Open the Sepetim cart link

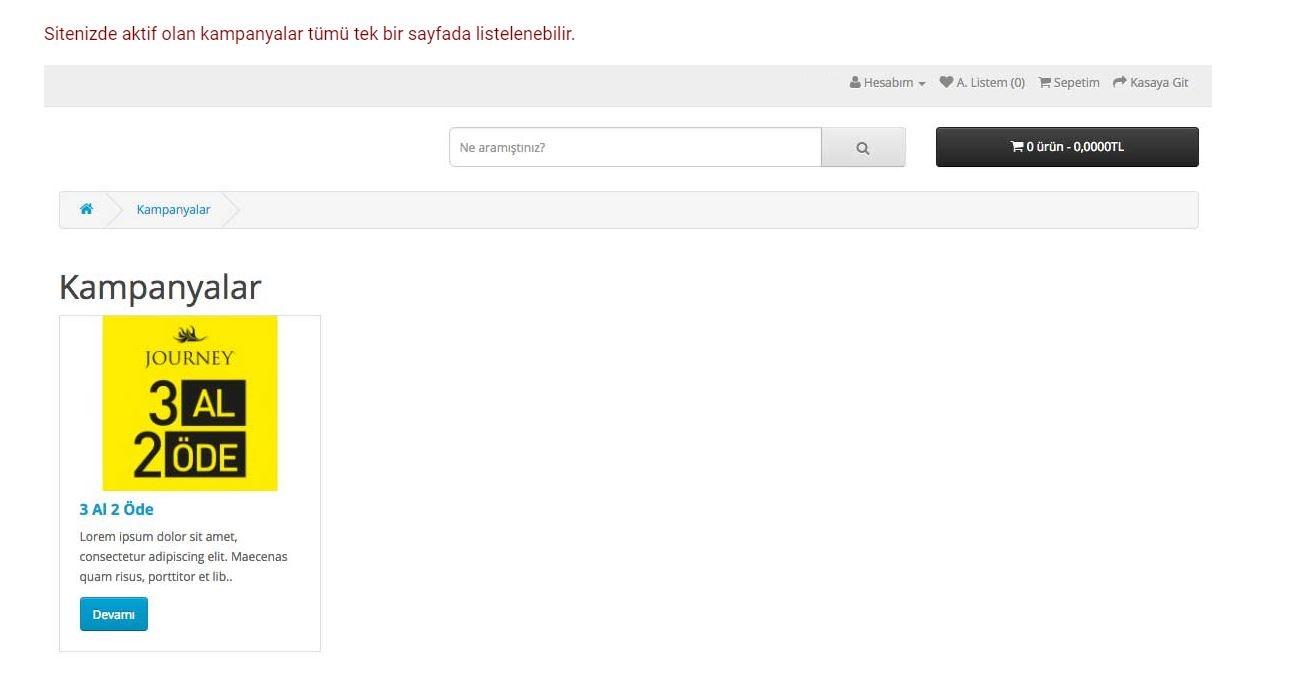1069,83
